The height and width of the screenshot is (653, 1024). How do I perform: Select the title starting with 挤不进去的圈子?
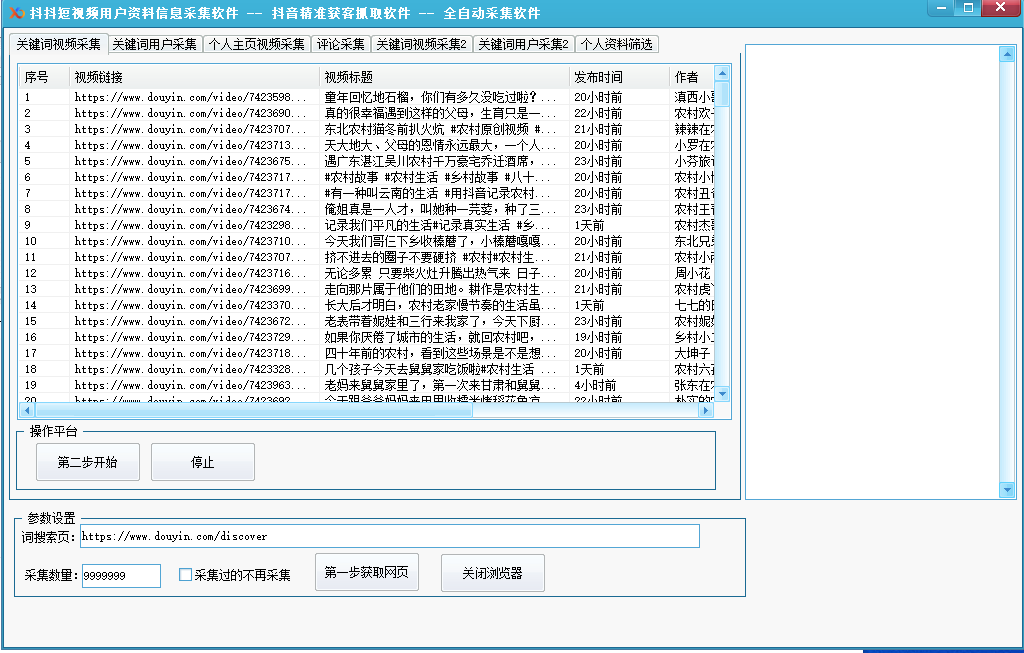tap(438, 257)
